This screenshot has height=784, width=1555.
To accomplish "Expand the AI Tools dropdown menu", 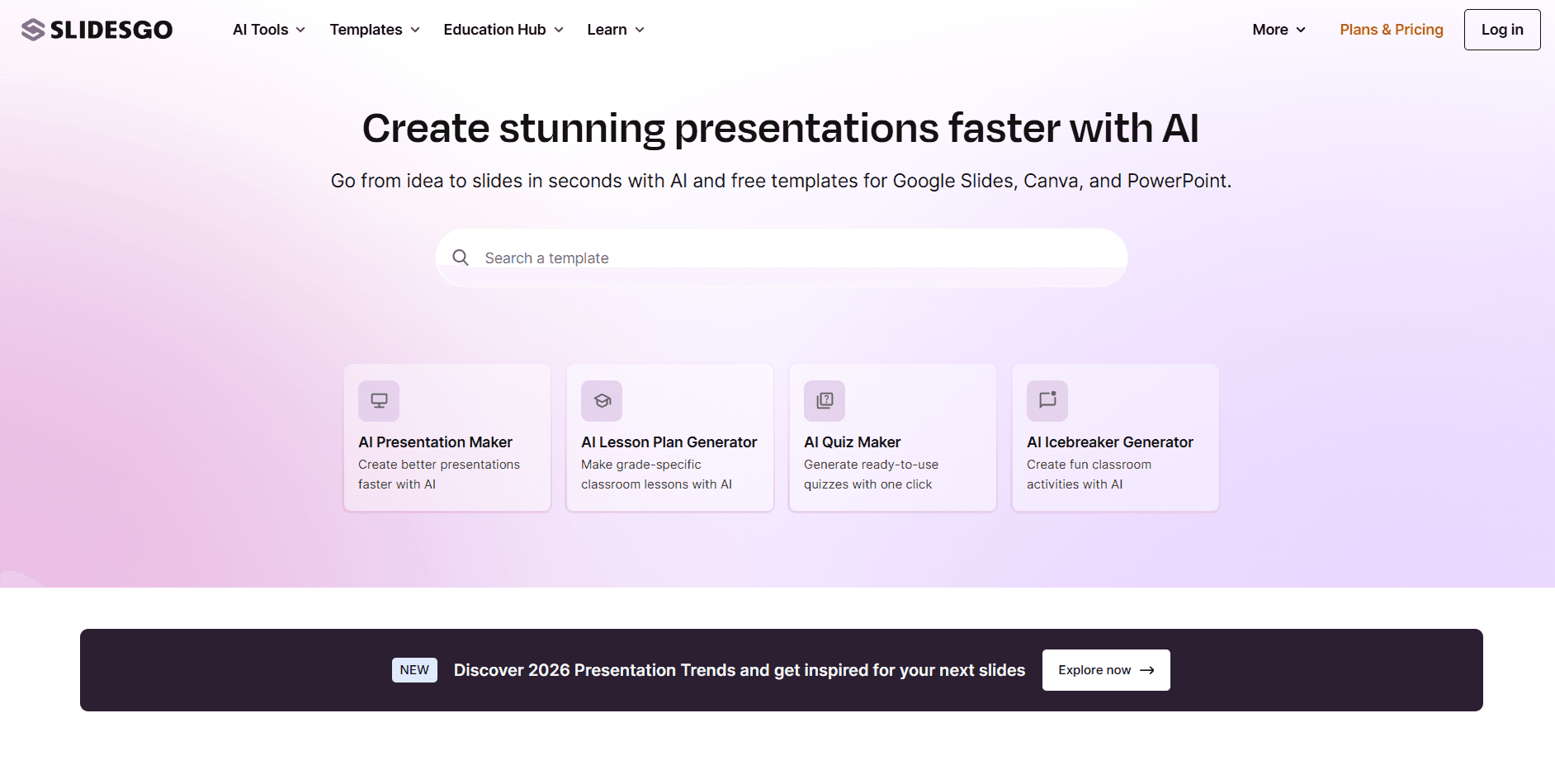I will tap(269, 30).
